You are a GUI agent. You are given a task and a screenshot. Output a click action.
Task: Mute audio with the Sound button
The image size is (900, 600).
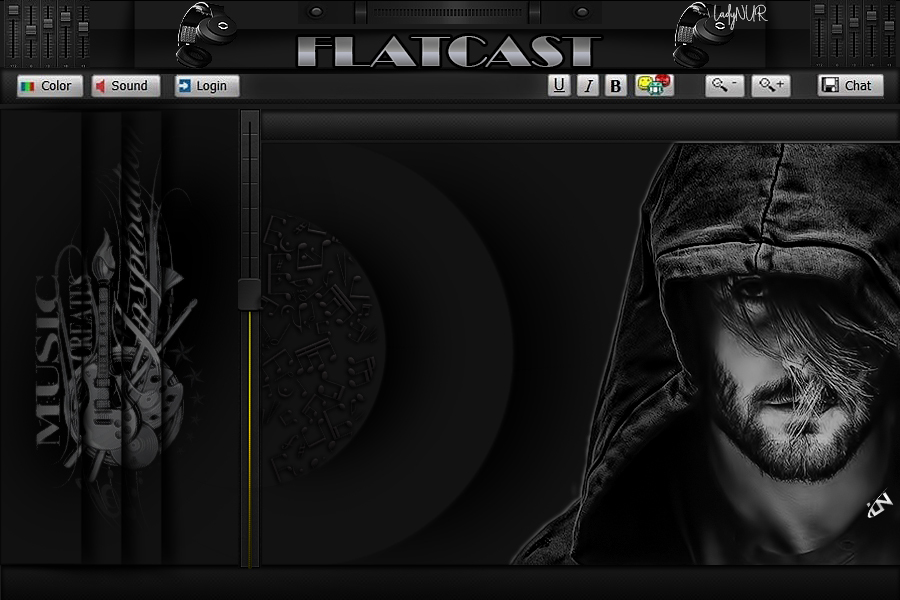(x=125, y=86)
